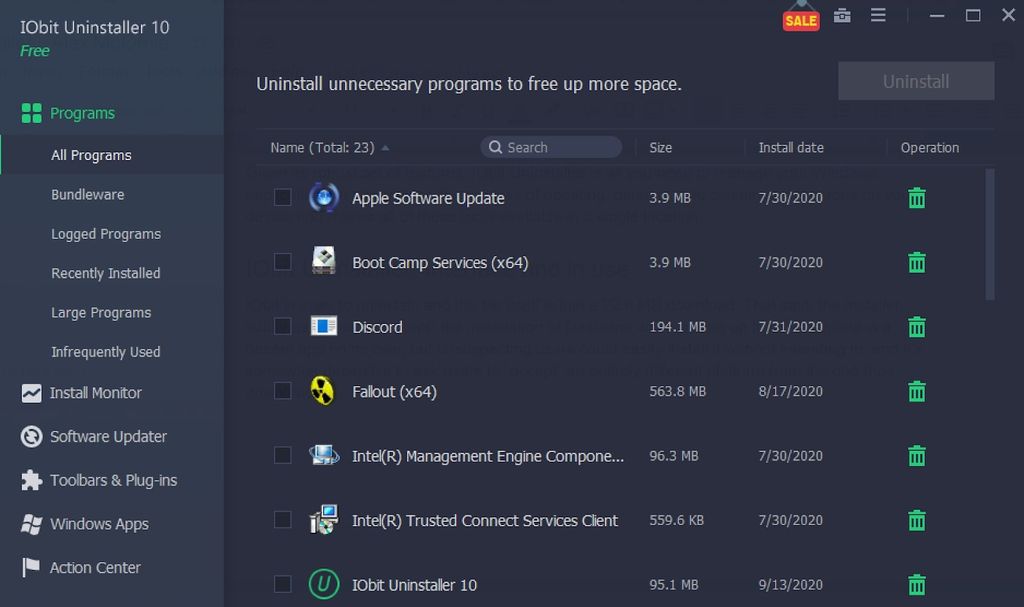Viewport: 1024px width, 607px height.
Task: Open the Recently Installed view
Action: click(x=105, y=273)
